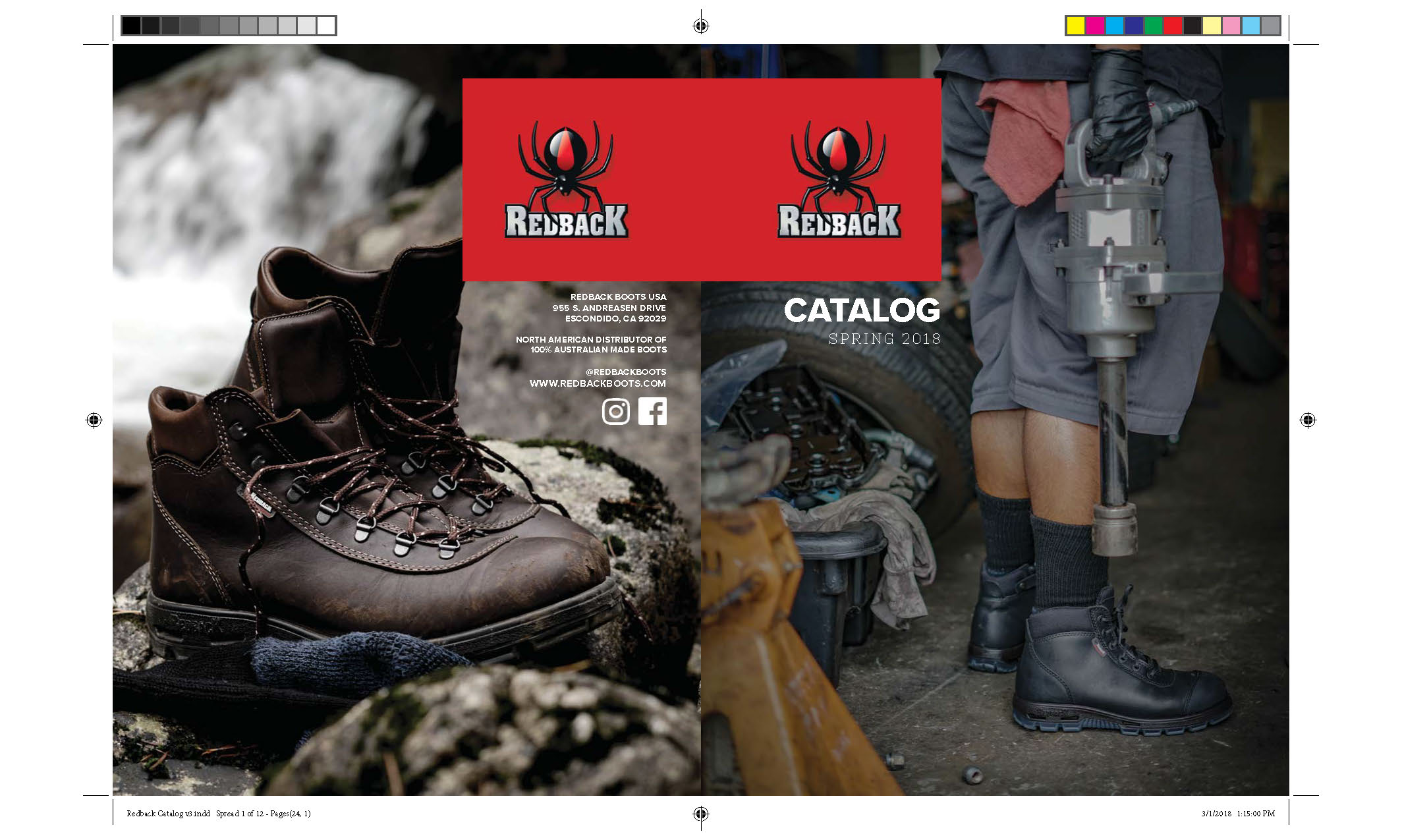Pick the white swatch in grayscale bar
1402x840 pixels.
pyautogui.click(x=326, y=26)
